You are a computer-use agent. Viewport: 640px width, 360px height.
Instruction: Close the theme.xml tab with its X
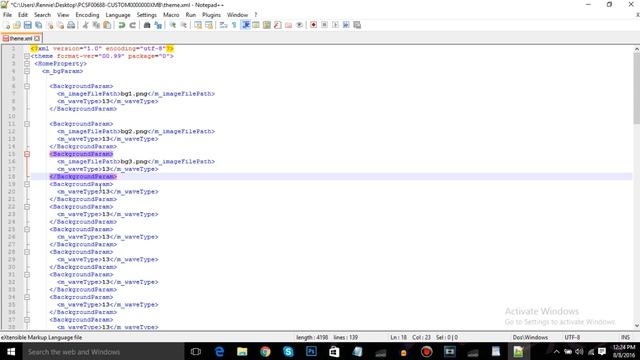(37, 38)
